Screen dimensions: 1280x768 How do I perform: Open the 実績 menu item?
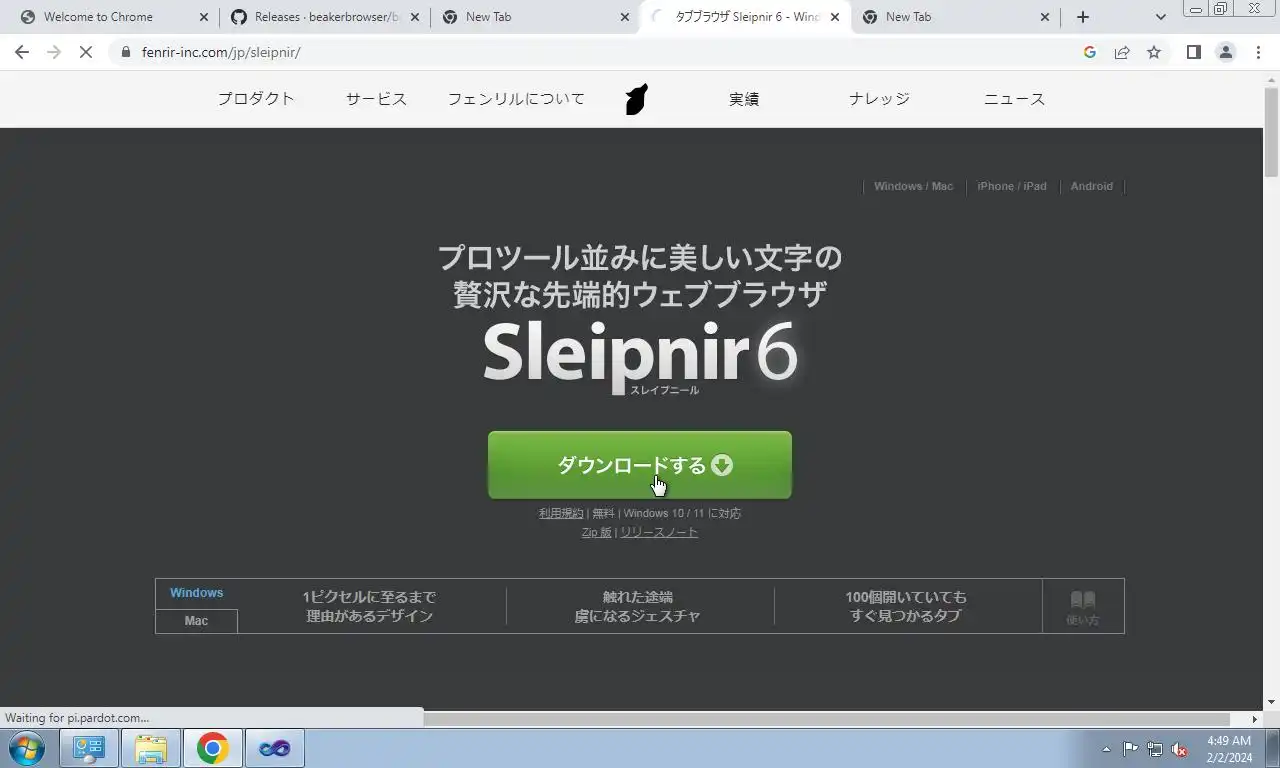tap(744, 99)
